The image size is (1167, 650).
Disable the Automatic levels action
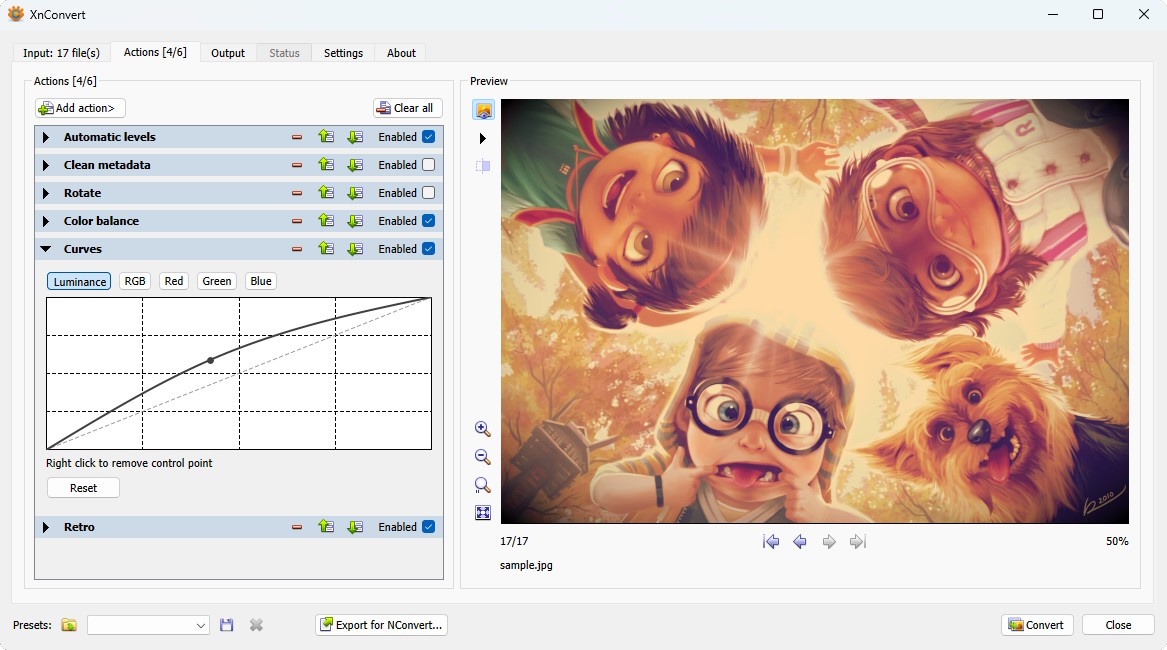429,137
